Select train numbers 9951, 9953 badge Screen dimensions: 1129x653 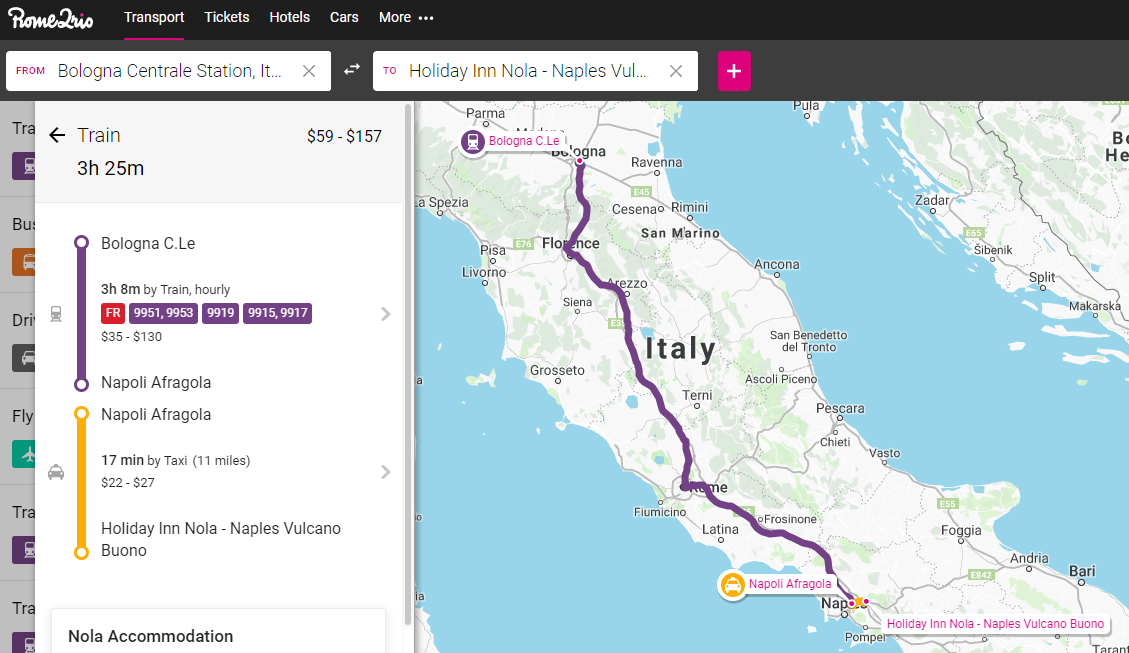pos(163,313)
